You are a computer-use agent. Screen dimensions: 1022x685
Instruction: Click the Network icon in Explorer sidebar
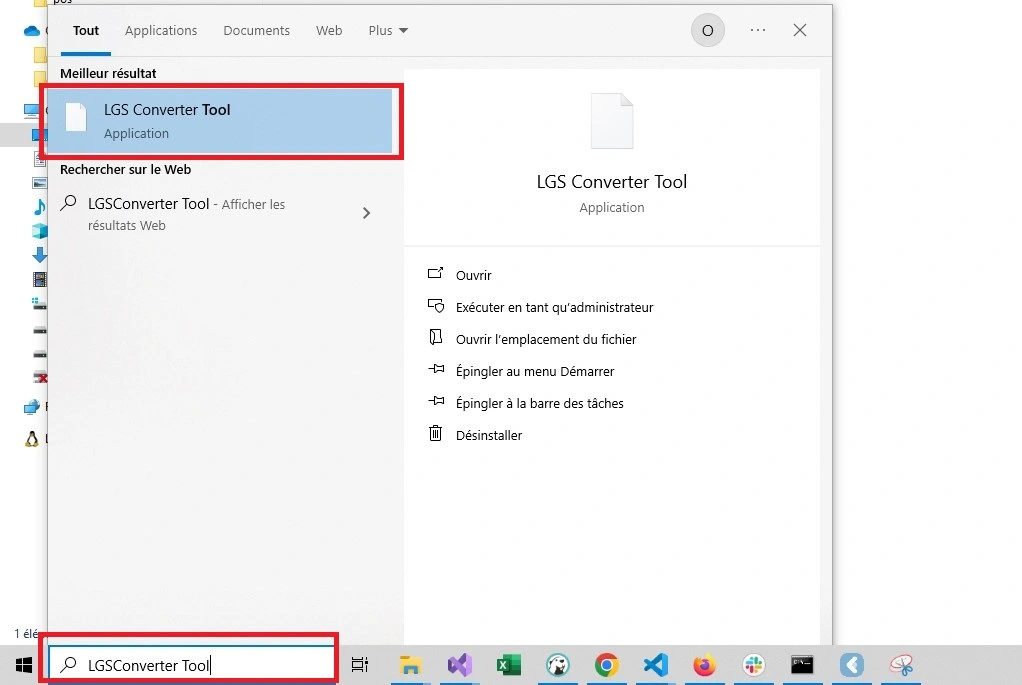click(31, 407)
